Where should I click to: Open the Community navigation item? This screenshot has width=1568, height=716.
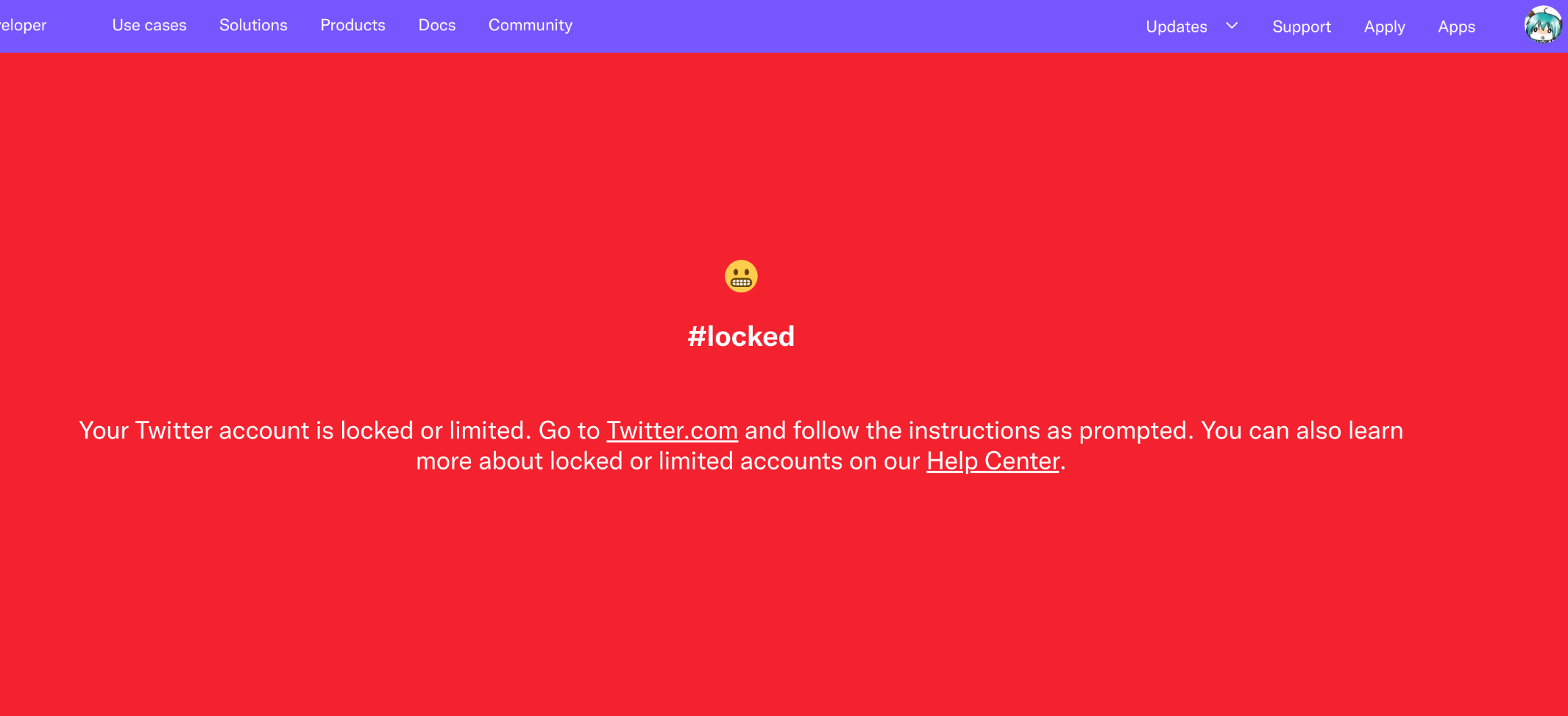tap(531, 25)
